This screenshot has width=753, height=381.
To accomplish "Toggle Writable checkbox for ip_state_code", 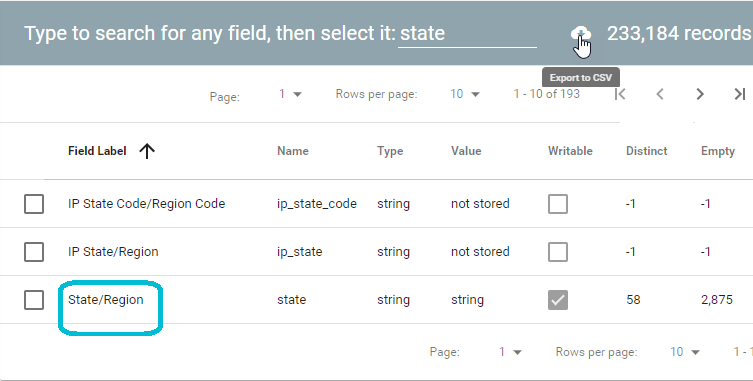I will [x=558, y=204].
